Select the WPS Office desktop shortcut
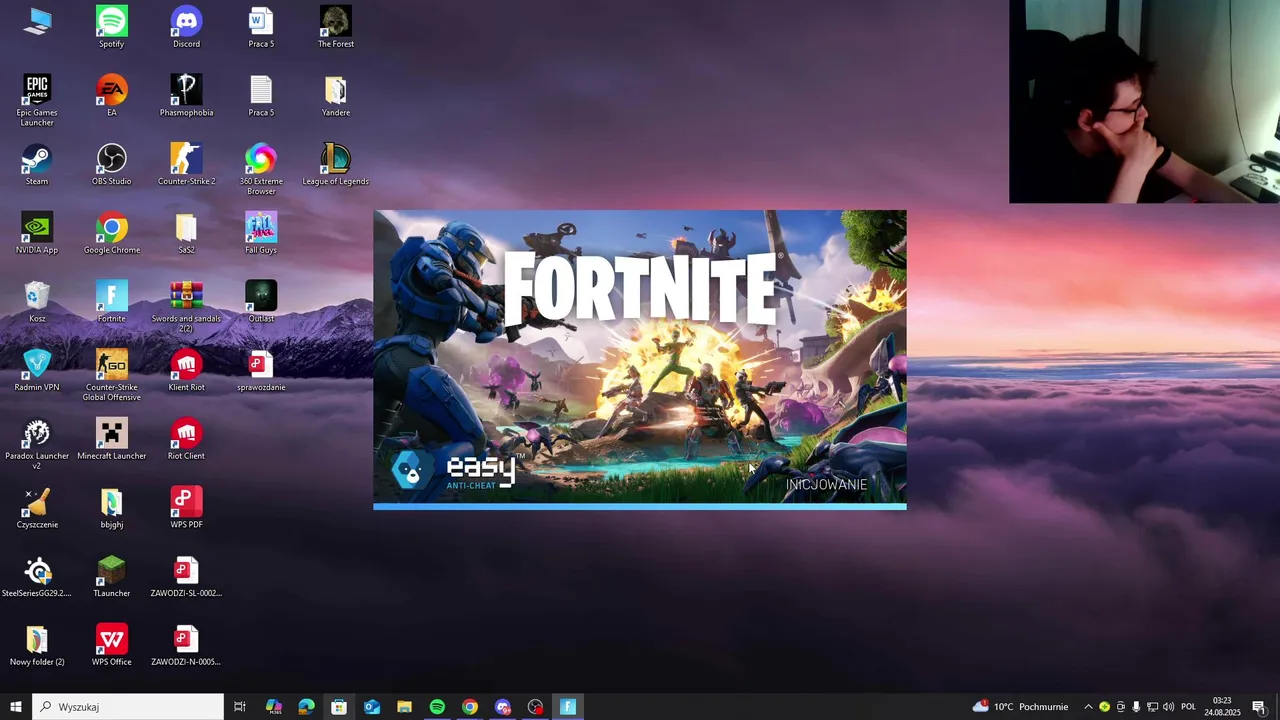Screen dimensions: 1280x720 pyautogui.click(x=111, y=645)
